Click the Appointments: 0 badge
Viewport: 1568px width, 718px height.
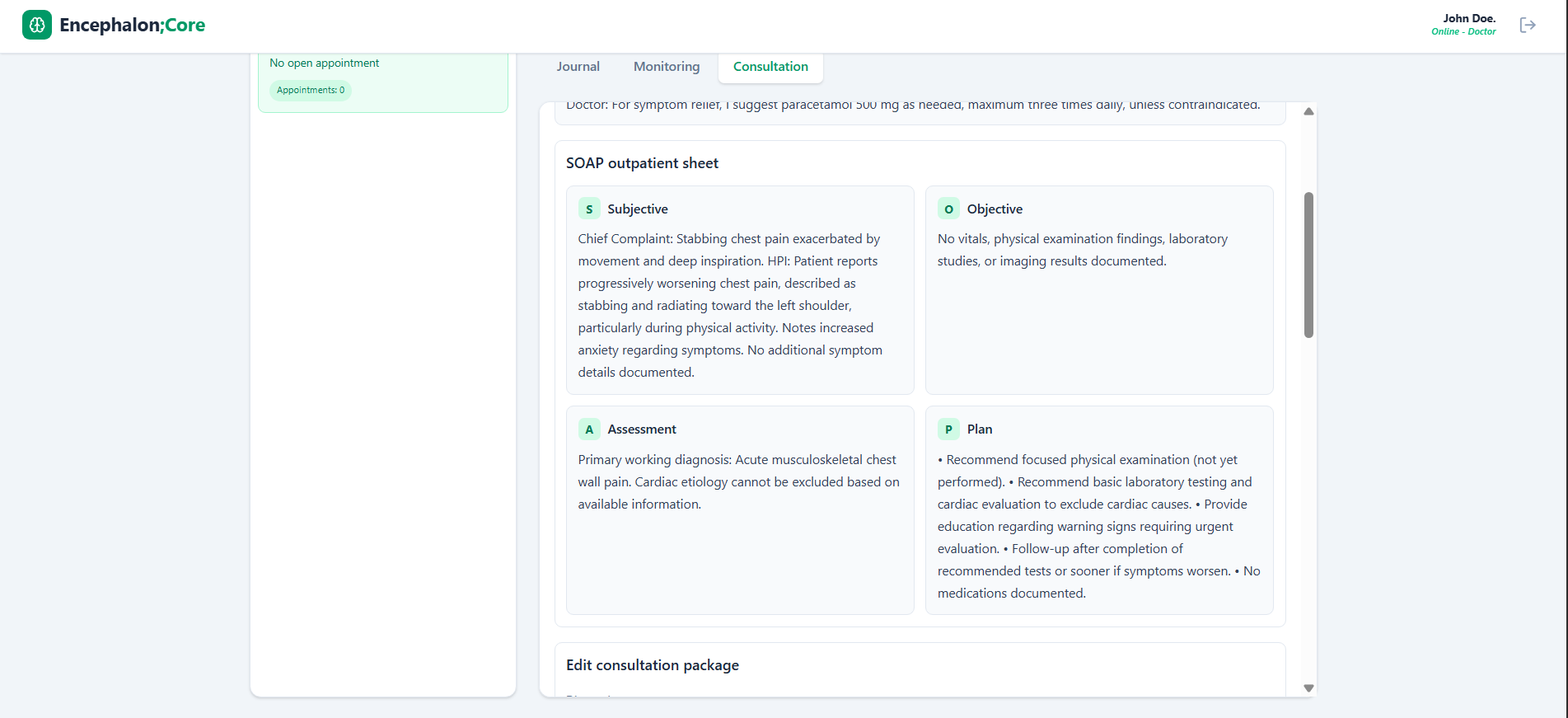311,90
